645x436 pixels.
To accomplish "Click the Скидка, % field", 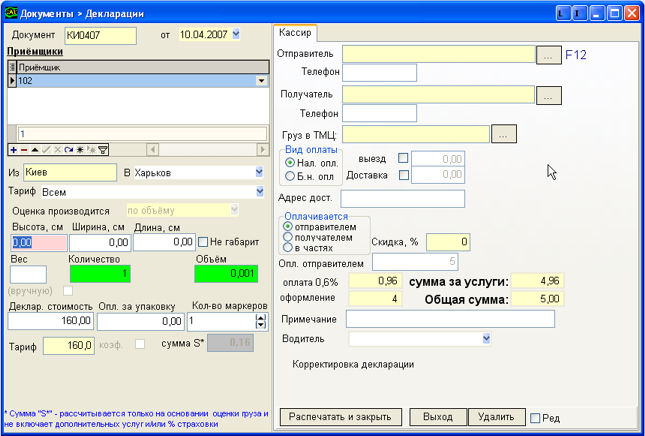I will [448, 242].
